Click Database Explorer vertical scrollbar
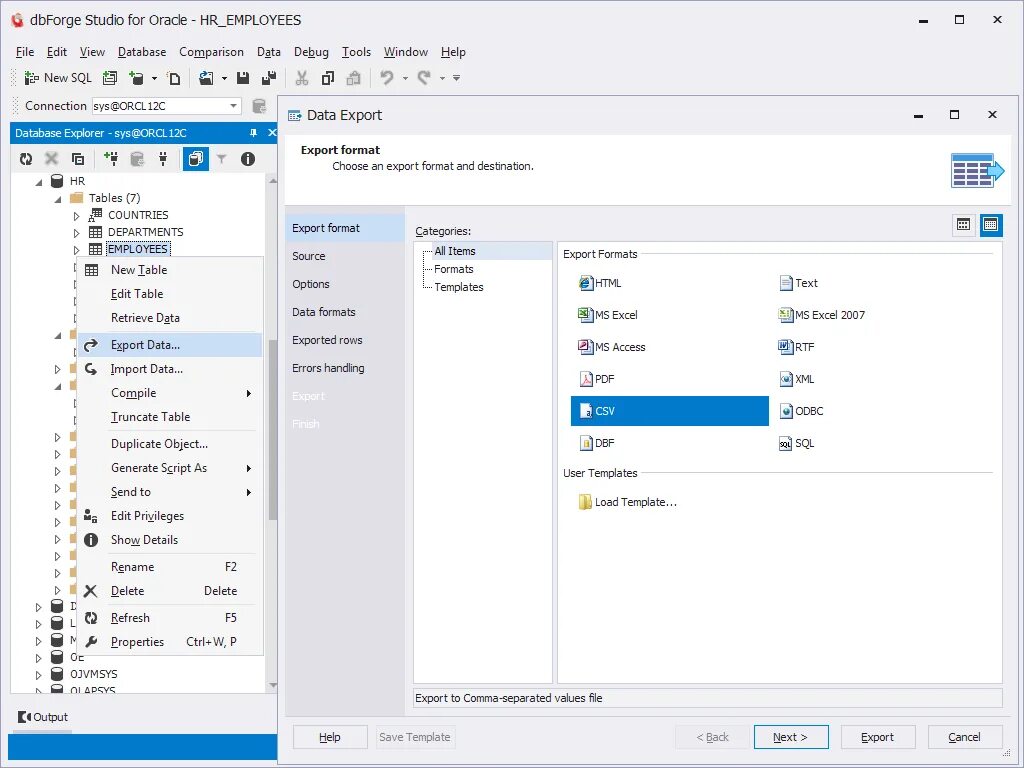The height and width of the screenshot is (768, 1024). pos(273,431)
